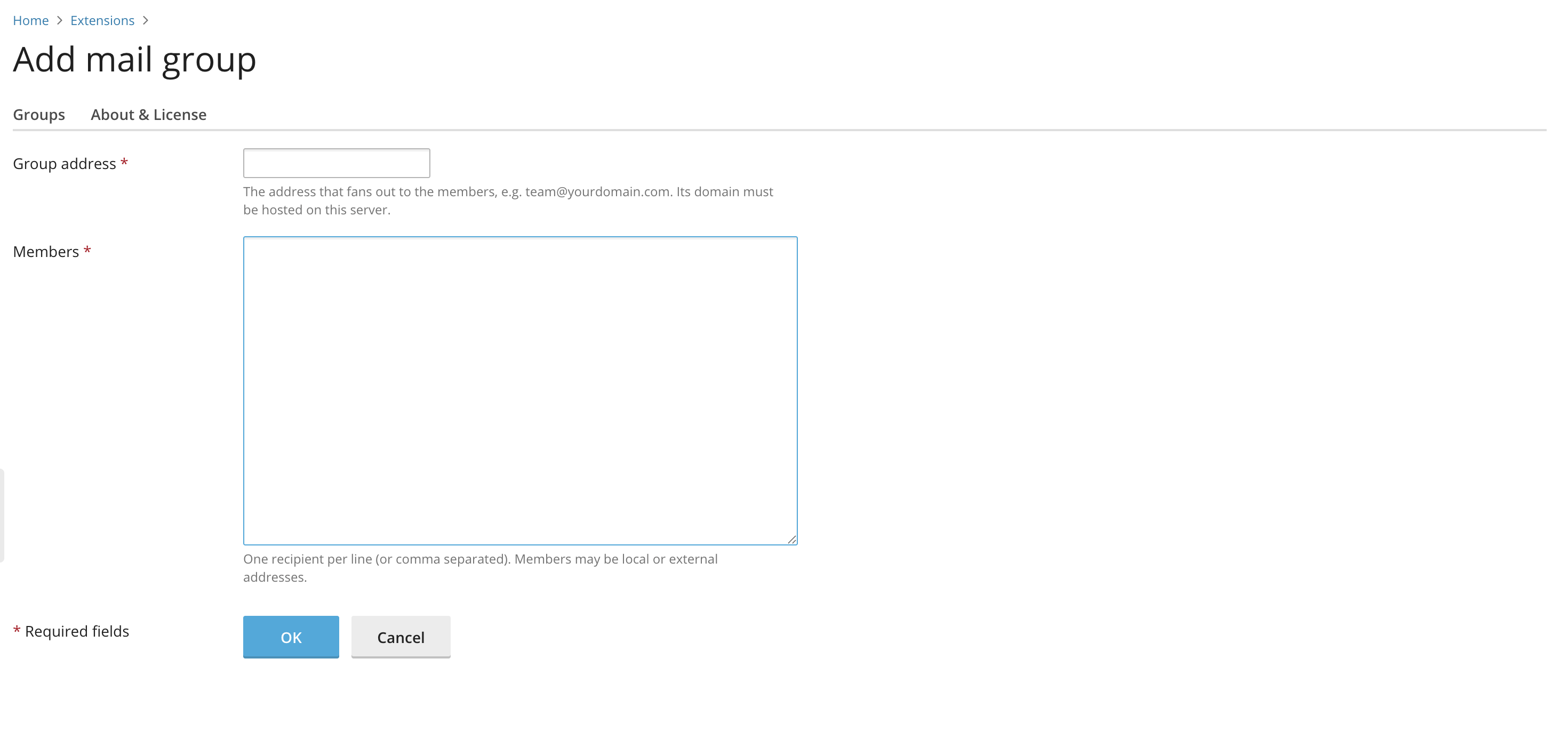Click the red asterisk beside Members
1568x739 pixels.
pos(87,250)
